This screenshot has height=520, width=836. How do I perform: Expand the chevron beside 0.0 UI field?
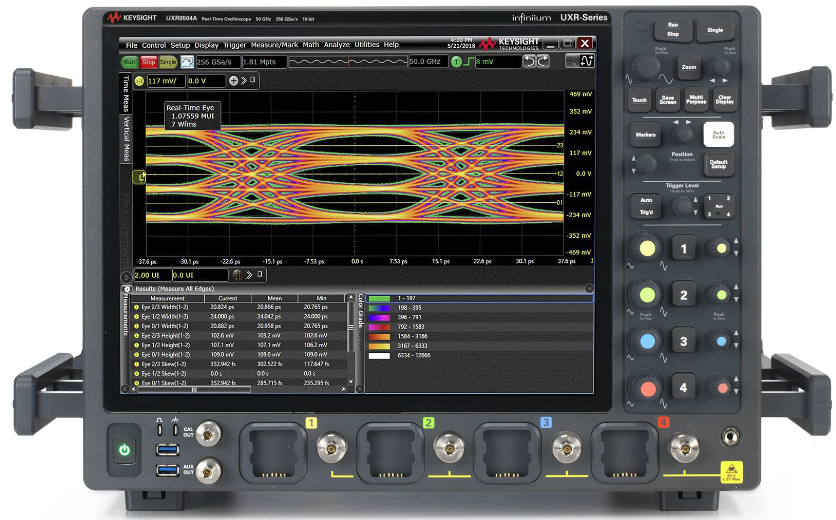[248, 274]
